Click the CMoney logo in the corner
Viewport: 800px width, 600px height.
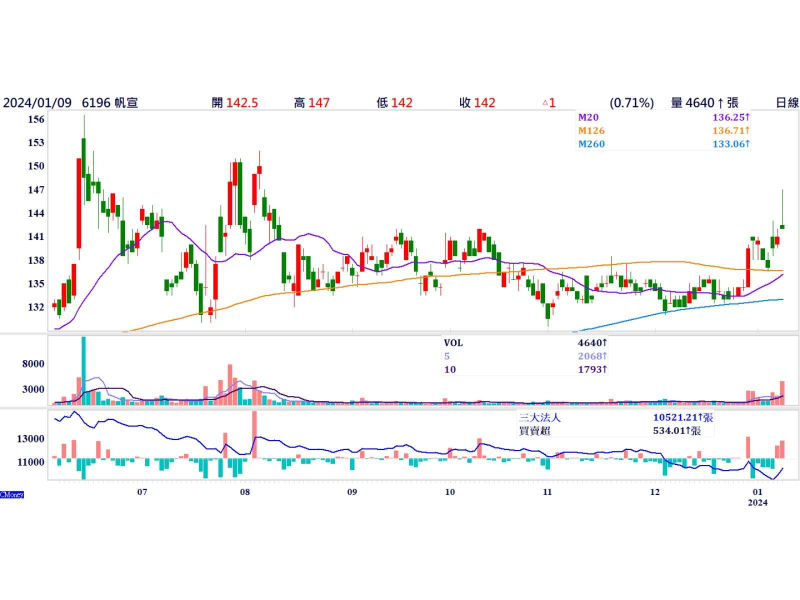pyautogui.click(x=11, y=494)
